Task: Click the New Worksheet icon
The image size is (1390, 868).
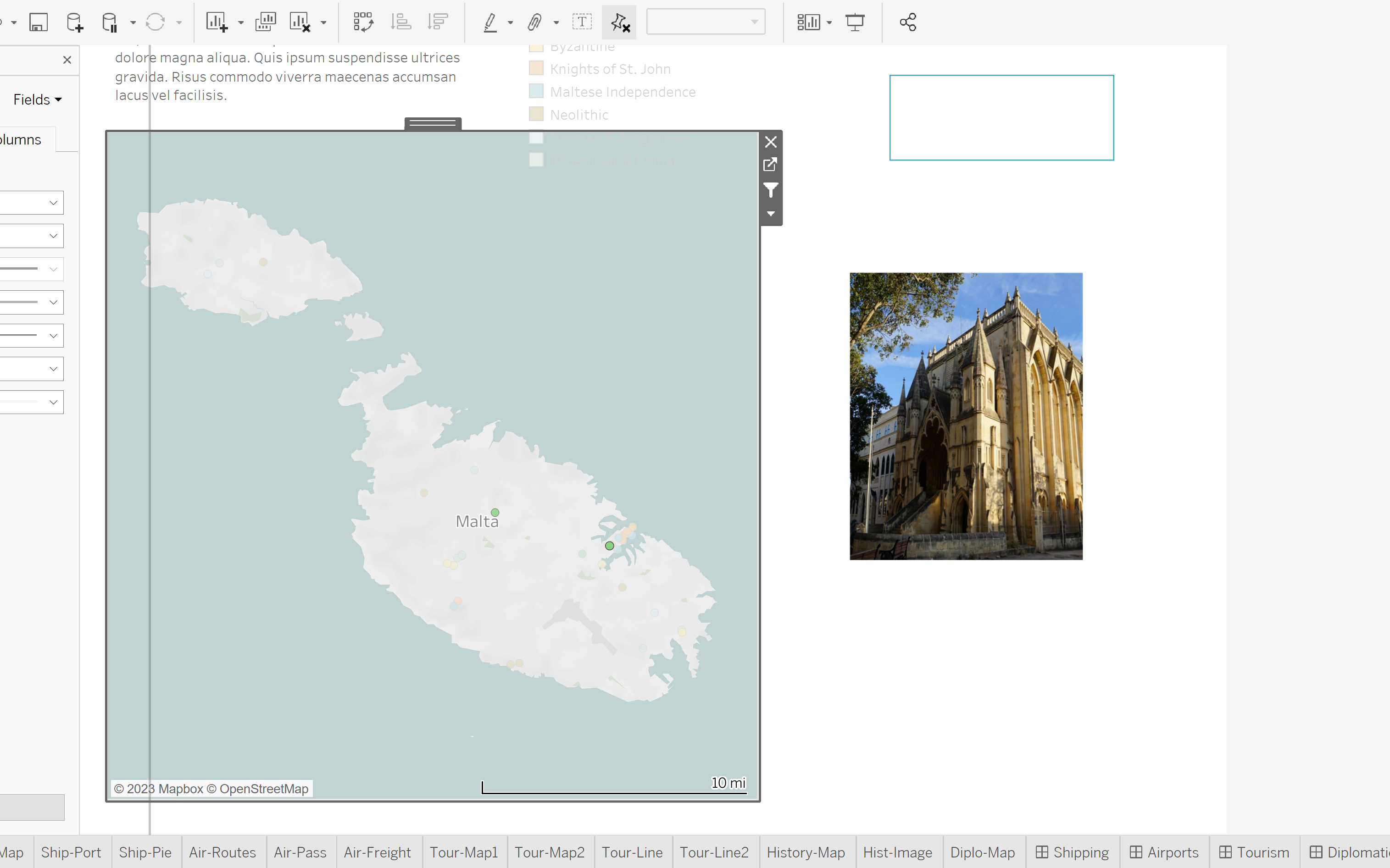Action: coord(217,22)
